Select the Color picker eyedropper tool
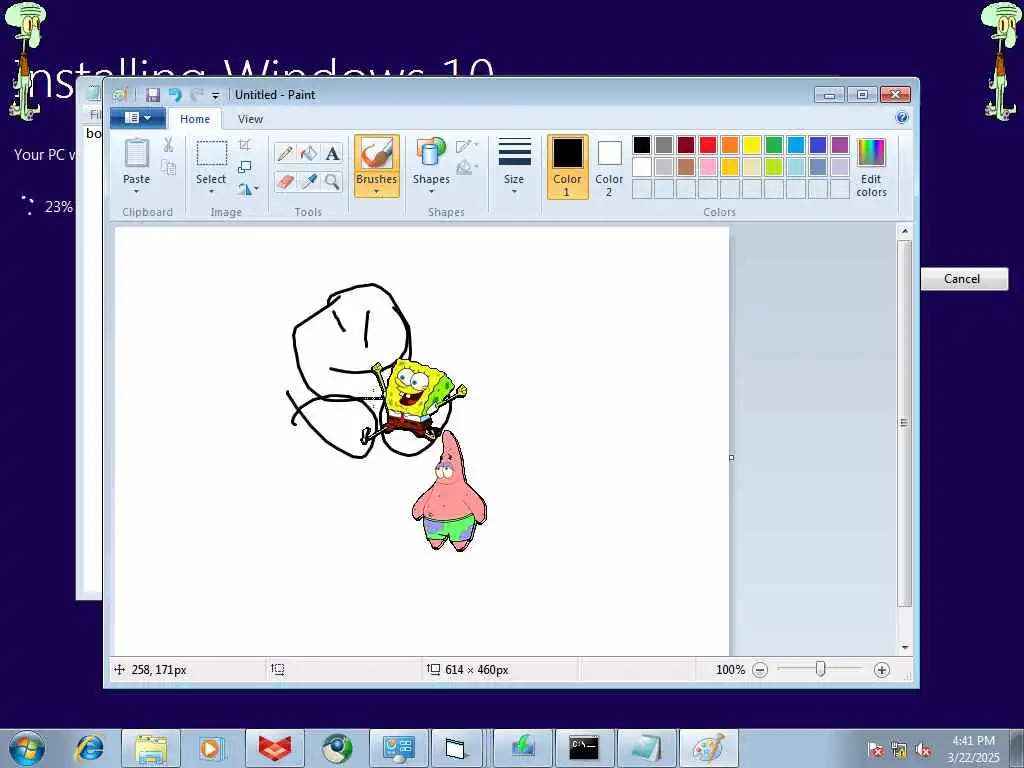The width and height of the screenshot is (1024, 768). [308, 181]
